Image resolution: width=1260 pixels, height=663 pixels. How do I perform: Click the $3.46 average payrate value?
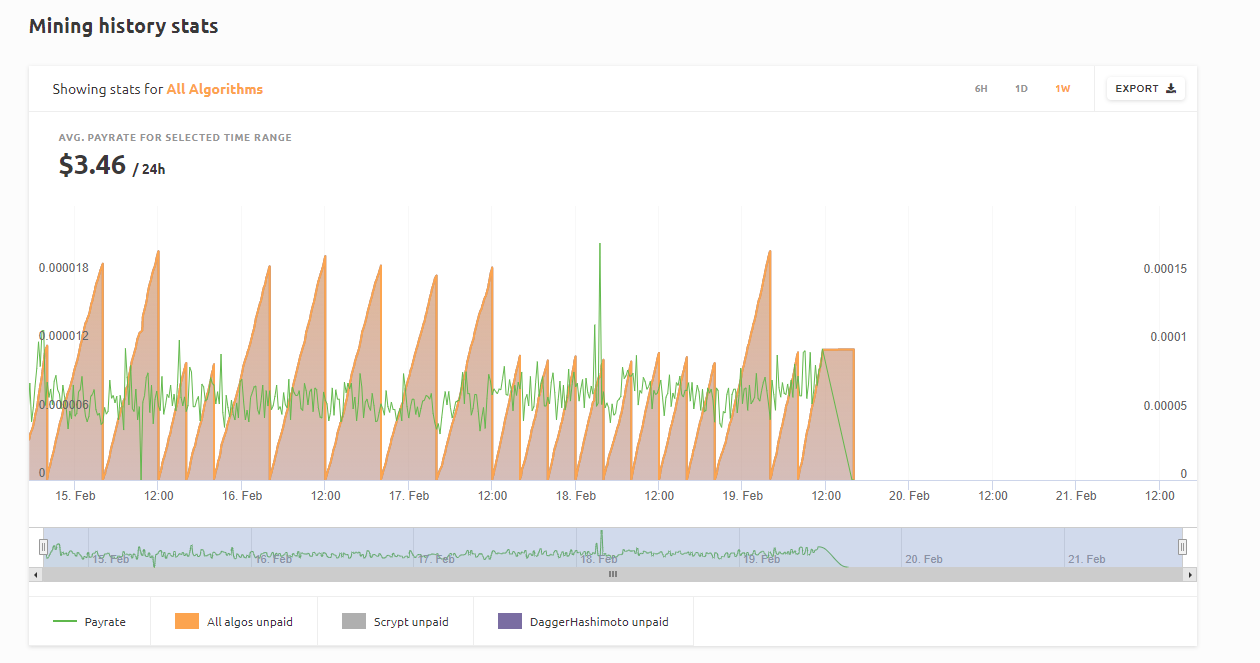pyautogui.click(x=92, y=165)
